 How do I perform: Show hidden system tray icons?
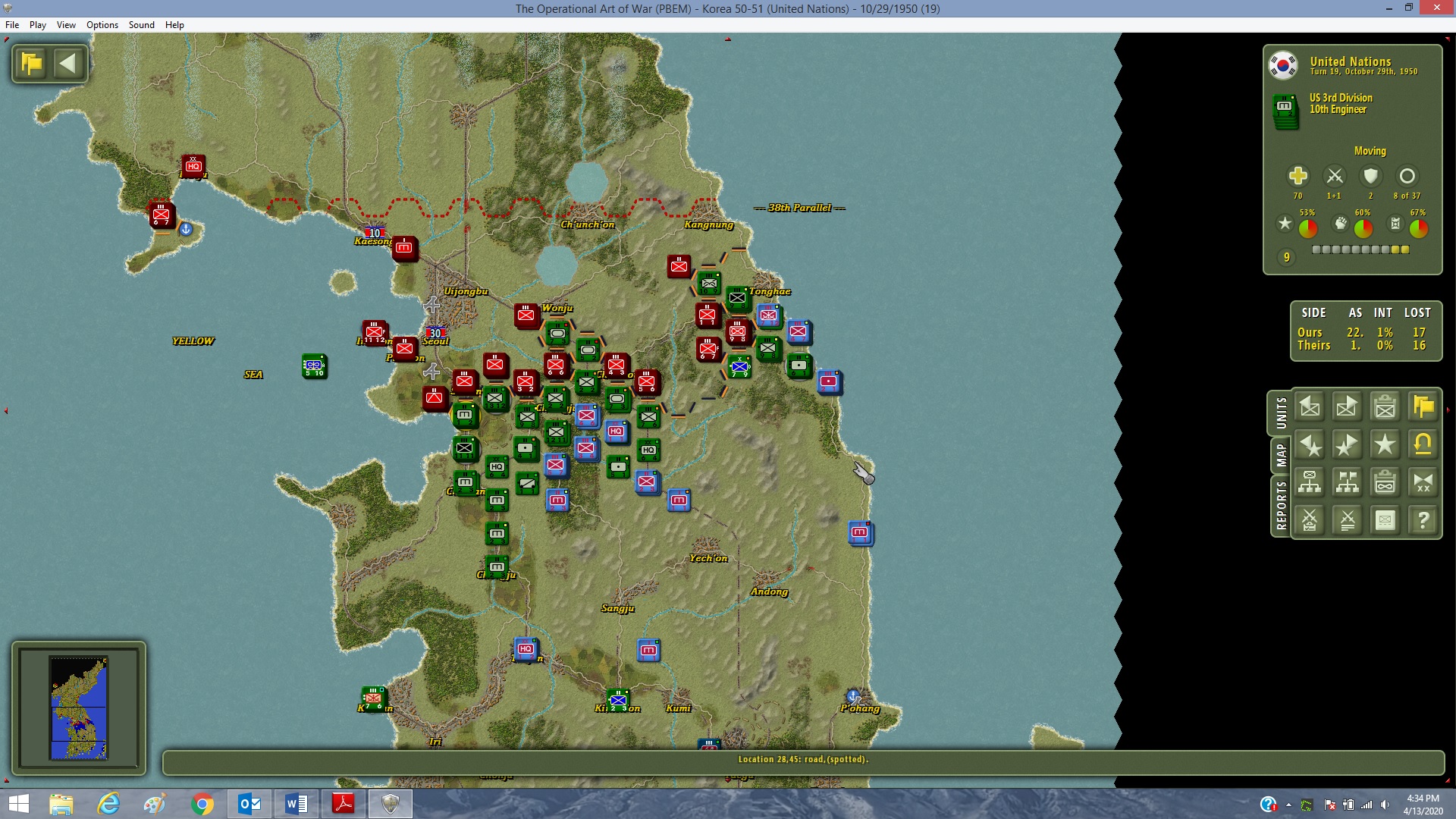click(1288, 805)
